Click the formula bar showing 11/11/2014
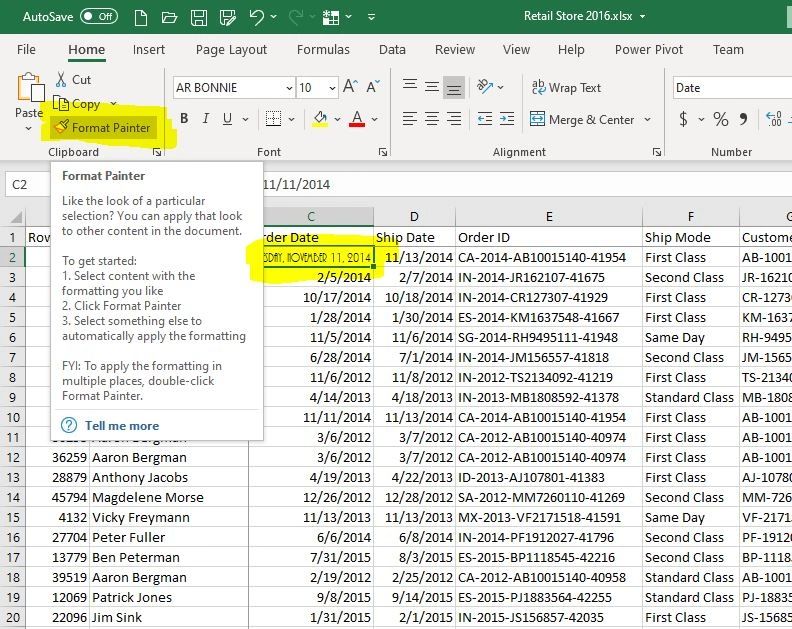 pos(525,184)
